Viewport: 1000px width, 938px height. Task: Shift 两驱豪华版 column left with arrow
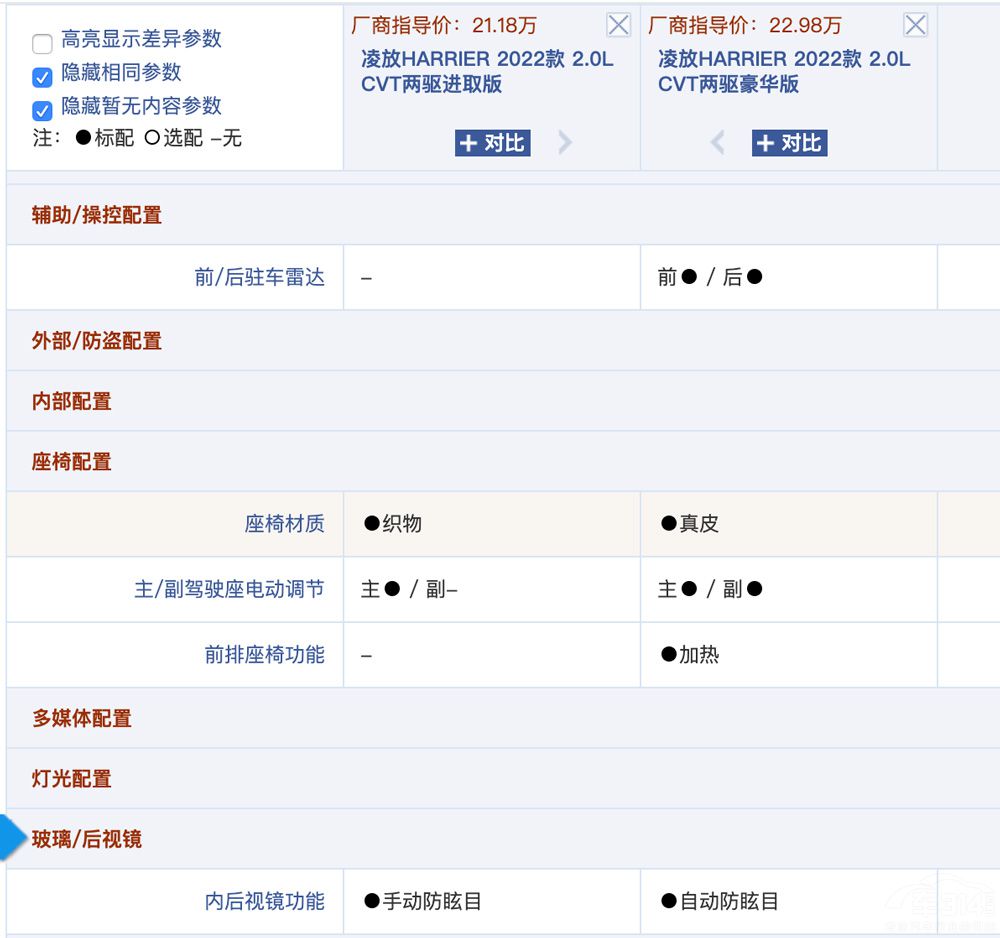pos(717,143)
